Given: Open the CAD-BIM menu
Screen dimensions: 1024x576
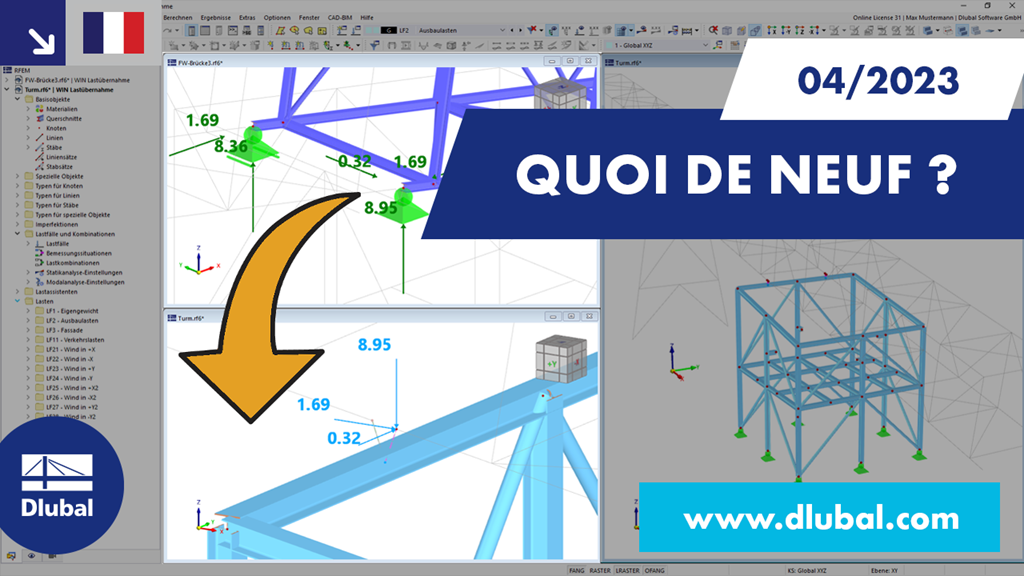Looking at the screenshot, I should pos(339,17).
